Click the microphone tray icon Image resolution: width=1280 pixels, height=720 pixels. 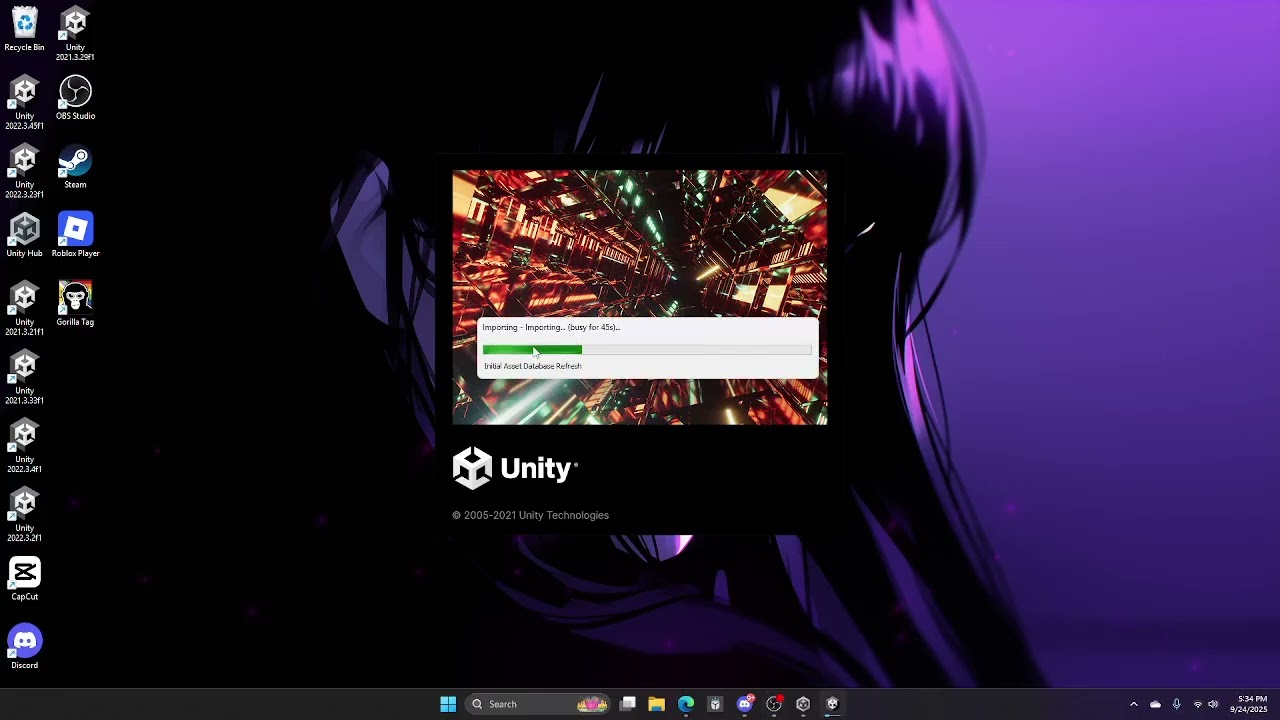point(1177,704)
